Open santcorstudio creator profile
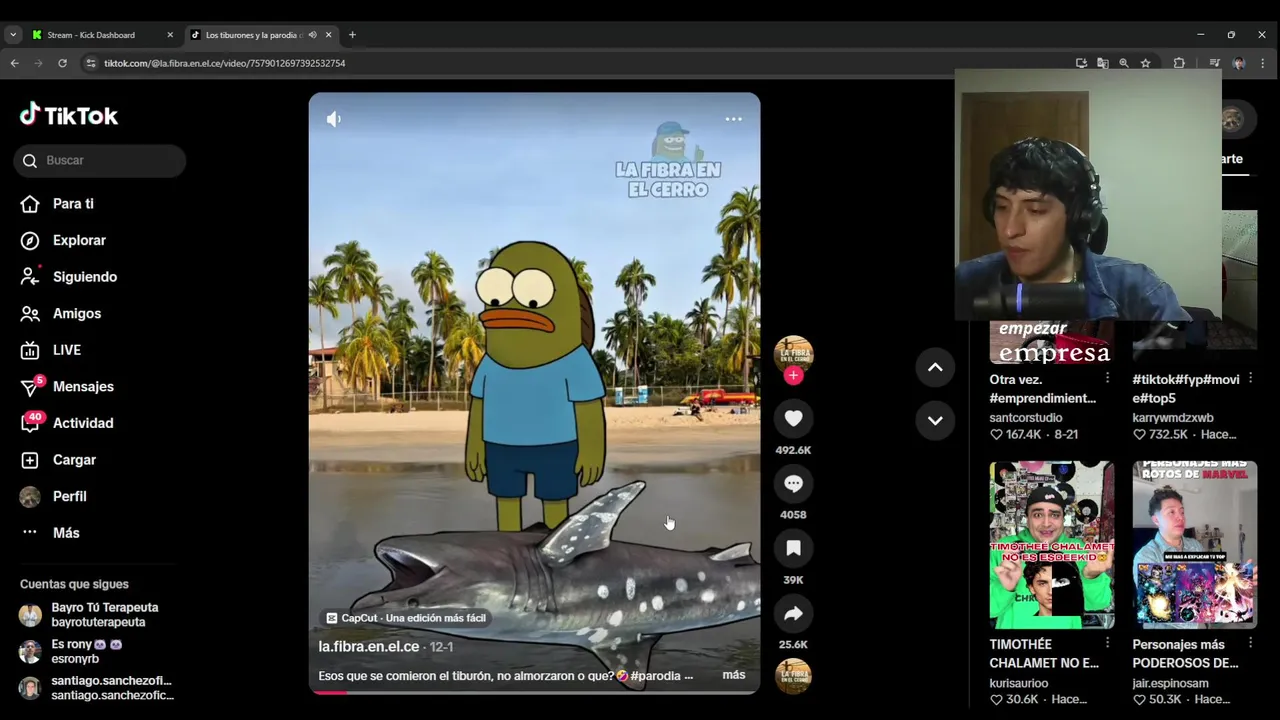 (1026, 418)
